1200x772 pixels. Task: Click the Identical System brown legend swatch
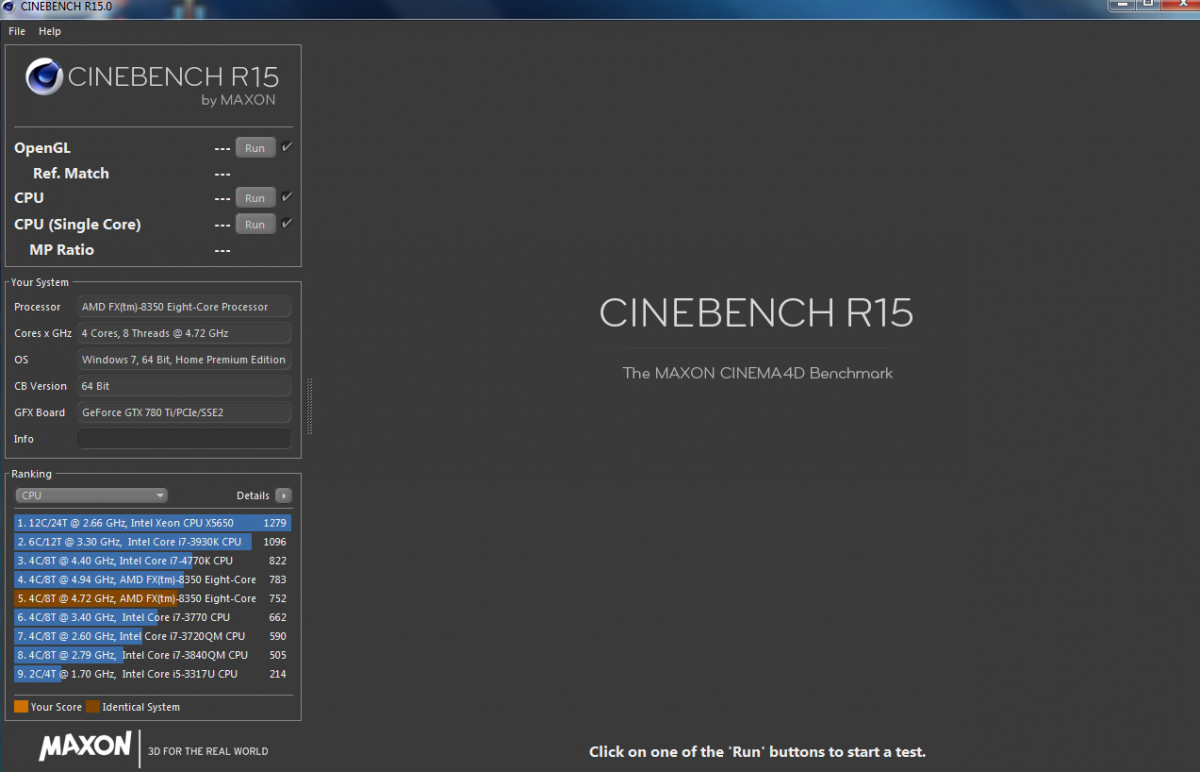click(92, 707)
